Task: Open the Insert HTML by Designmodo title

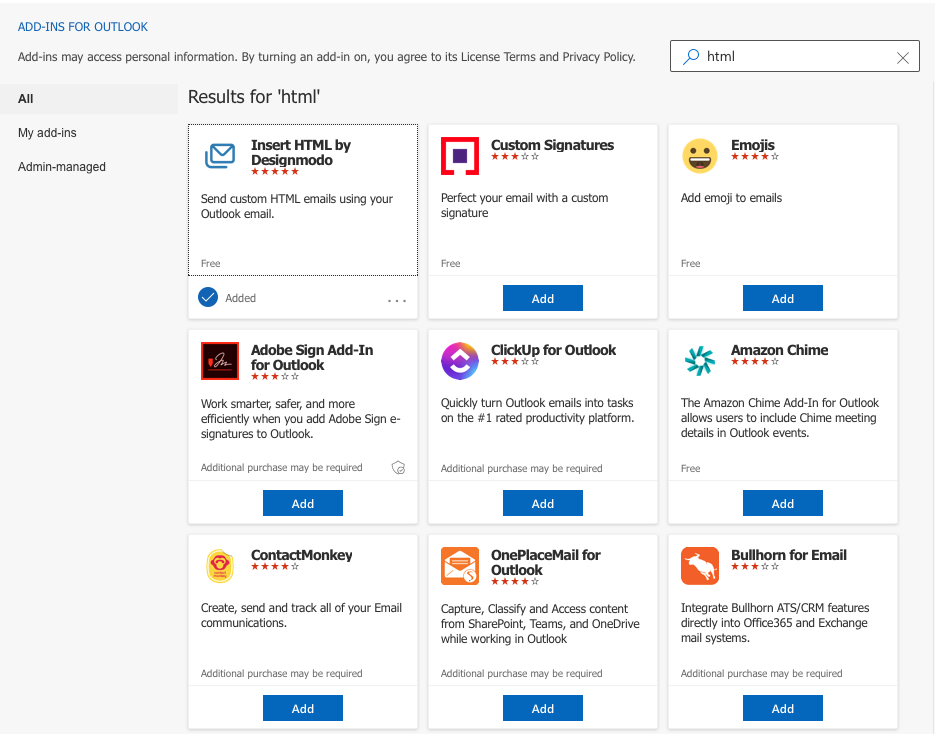Action: pos(301,153)
